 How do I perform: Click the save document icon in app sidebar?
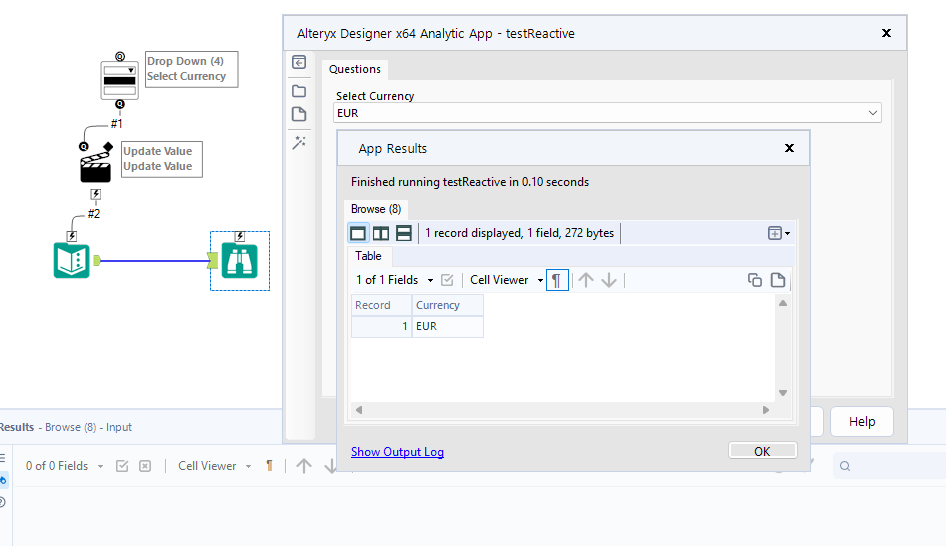coord(299,114)
